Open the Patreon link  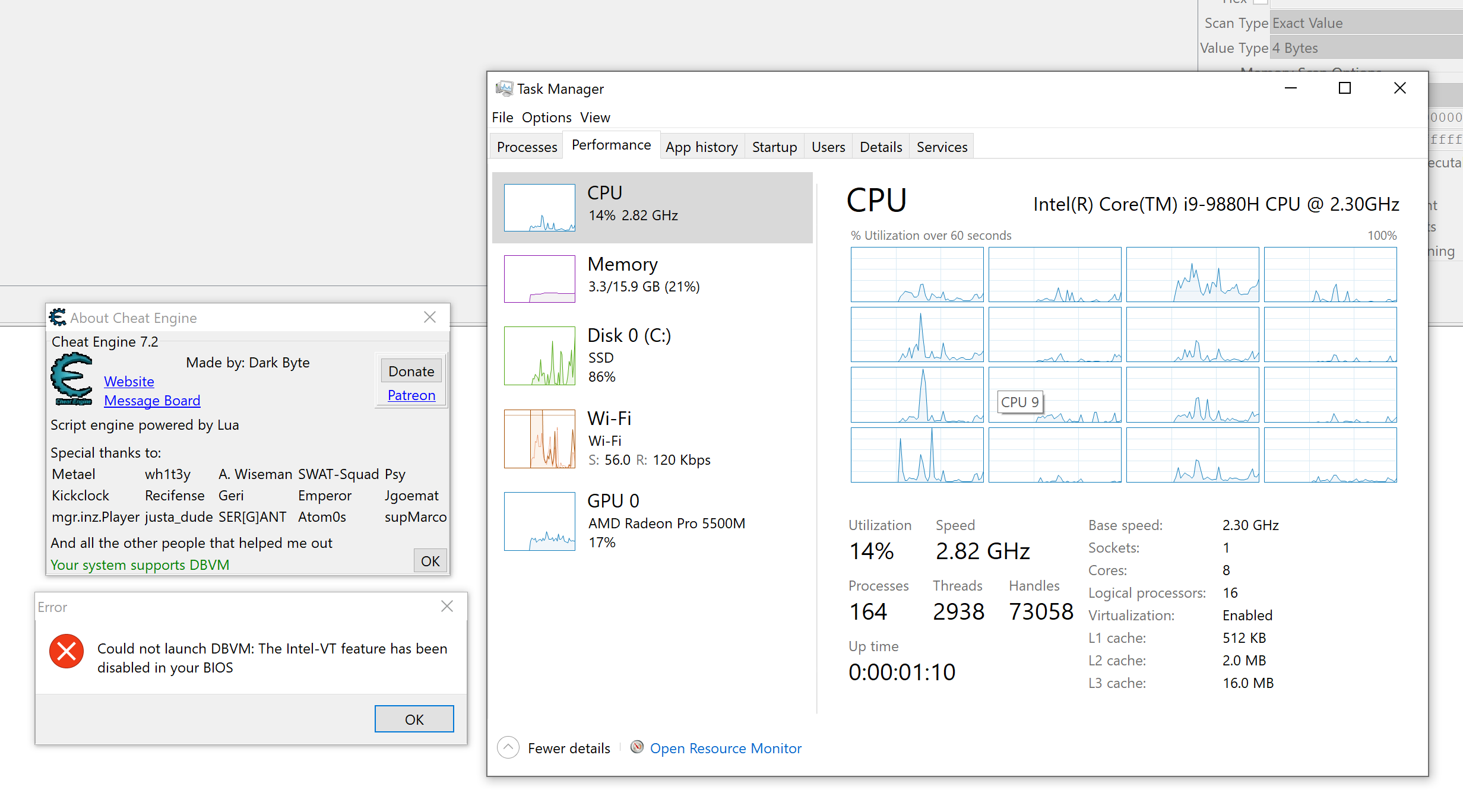tap(411, 395)
